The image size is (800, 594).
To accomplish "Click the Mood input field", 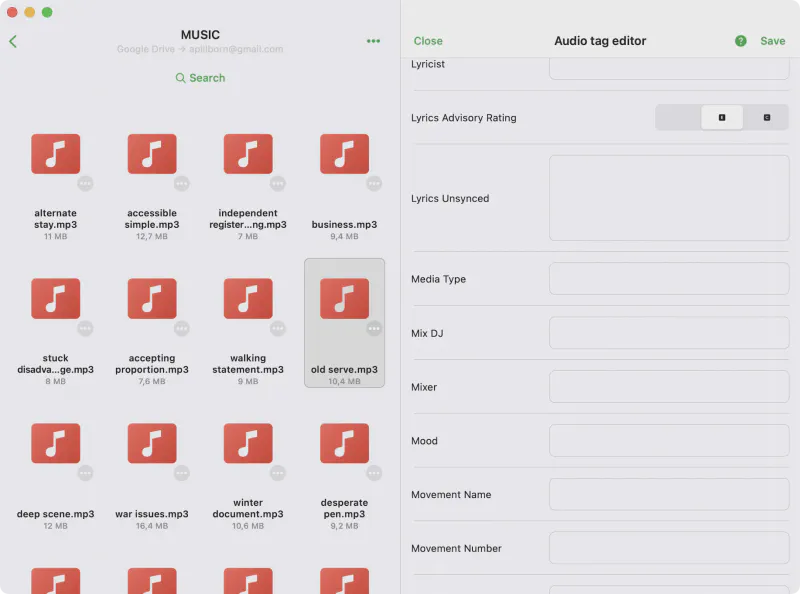I will [668, 441].
